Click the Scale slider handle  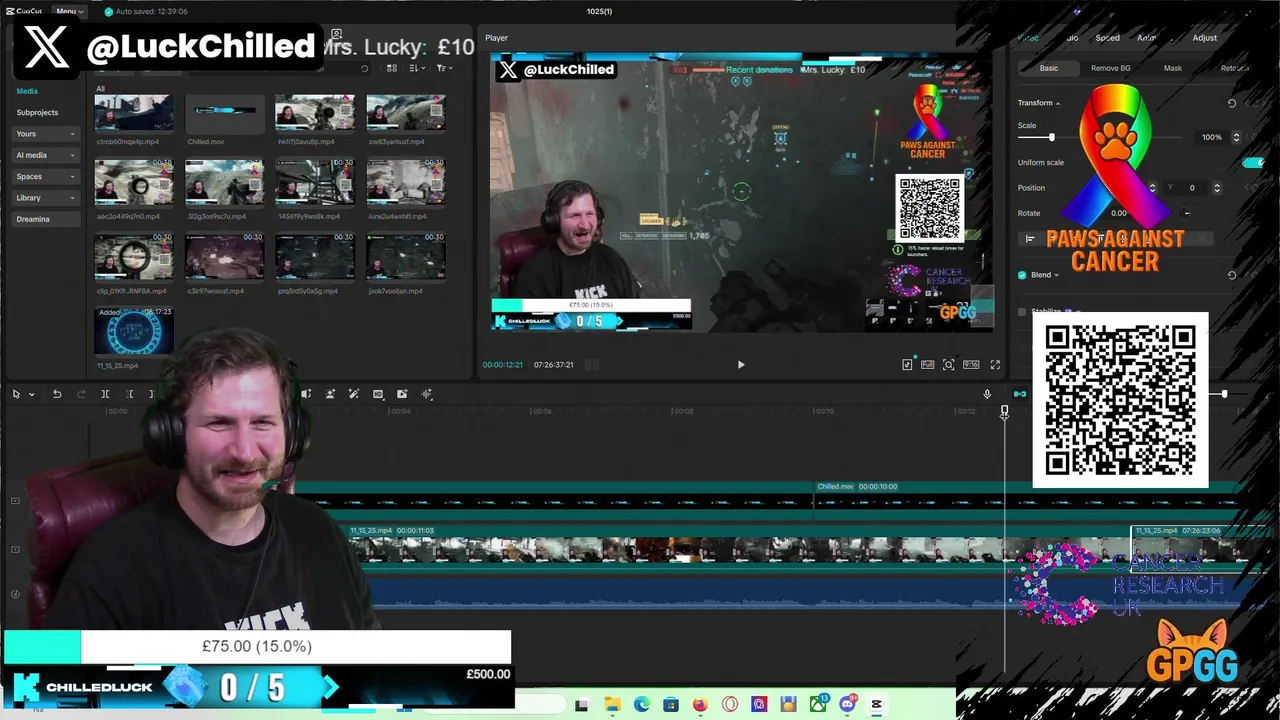[x=1051, y=137]
